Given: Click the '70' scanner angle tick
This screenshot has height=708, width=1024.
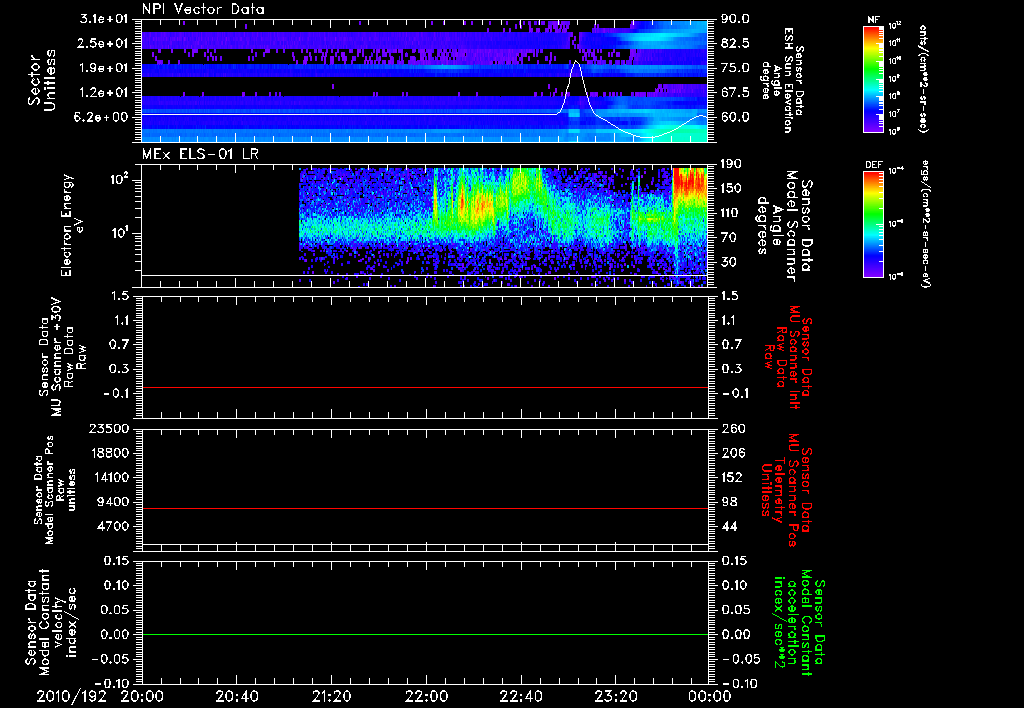Looking at the screenshot, I should point(729,238).
